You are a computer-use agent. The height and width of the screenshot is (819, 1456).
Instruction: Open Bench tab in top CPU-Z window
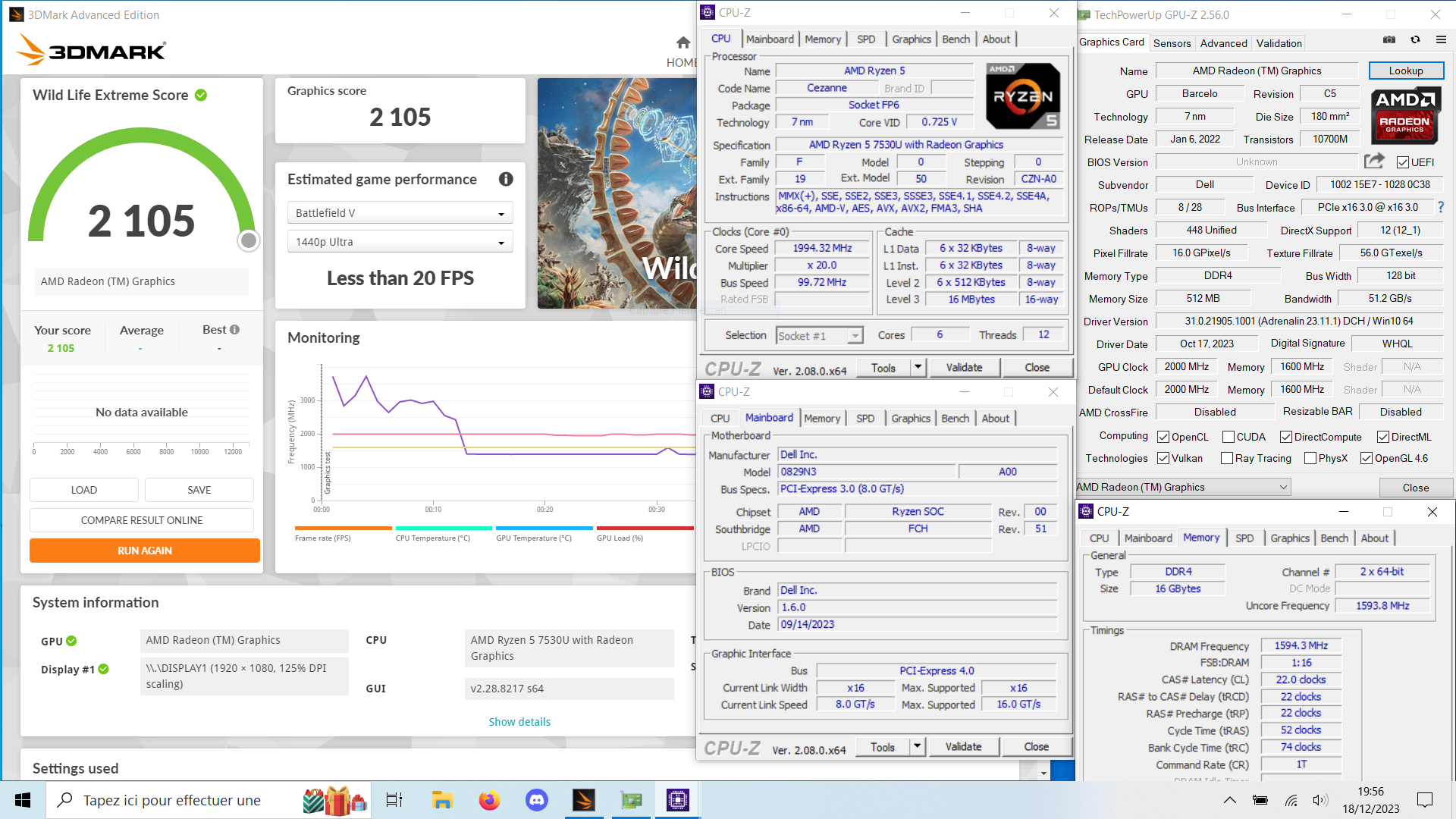(955, 39)
